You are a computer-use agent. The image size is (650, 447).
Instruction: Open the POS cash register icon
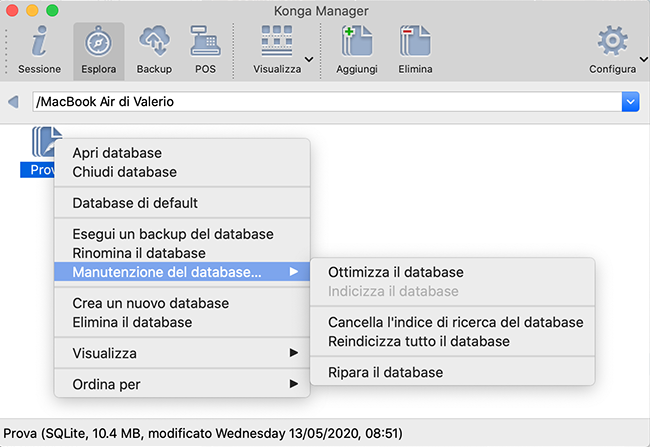pos(205,42)
